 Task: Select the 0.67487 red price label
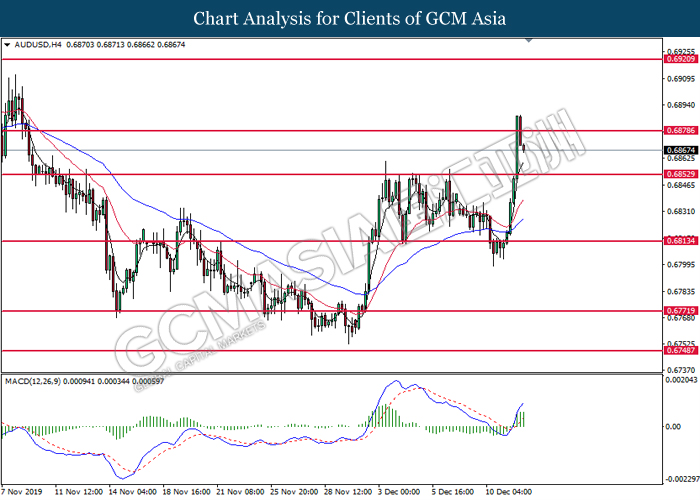(678, 350)
